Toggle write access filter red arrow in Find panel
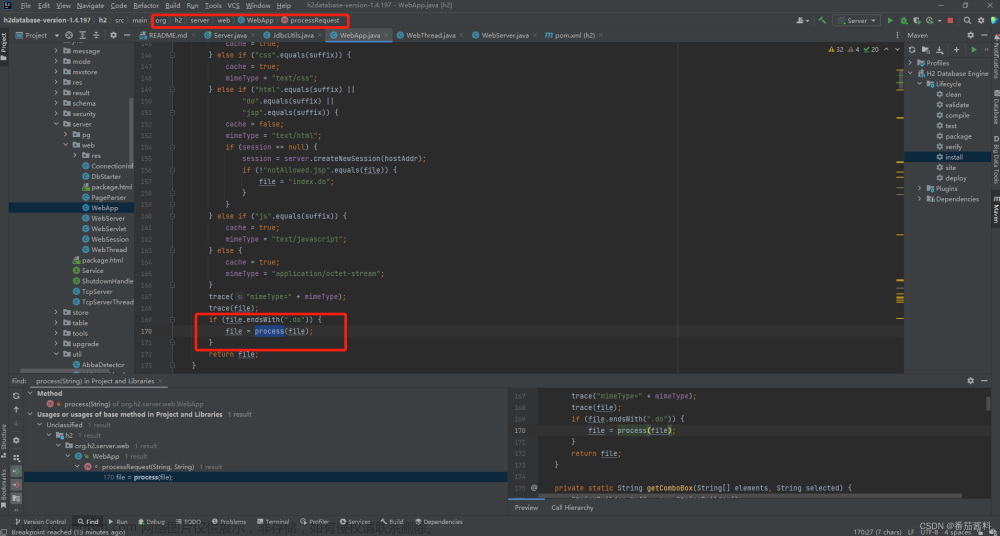 click(16, 484)
